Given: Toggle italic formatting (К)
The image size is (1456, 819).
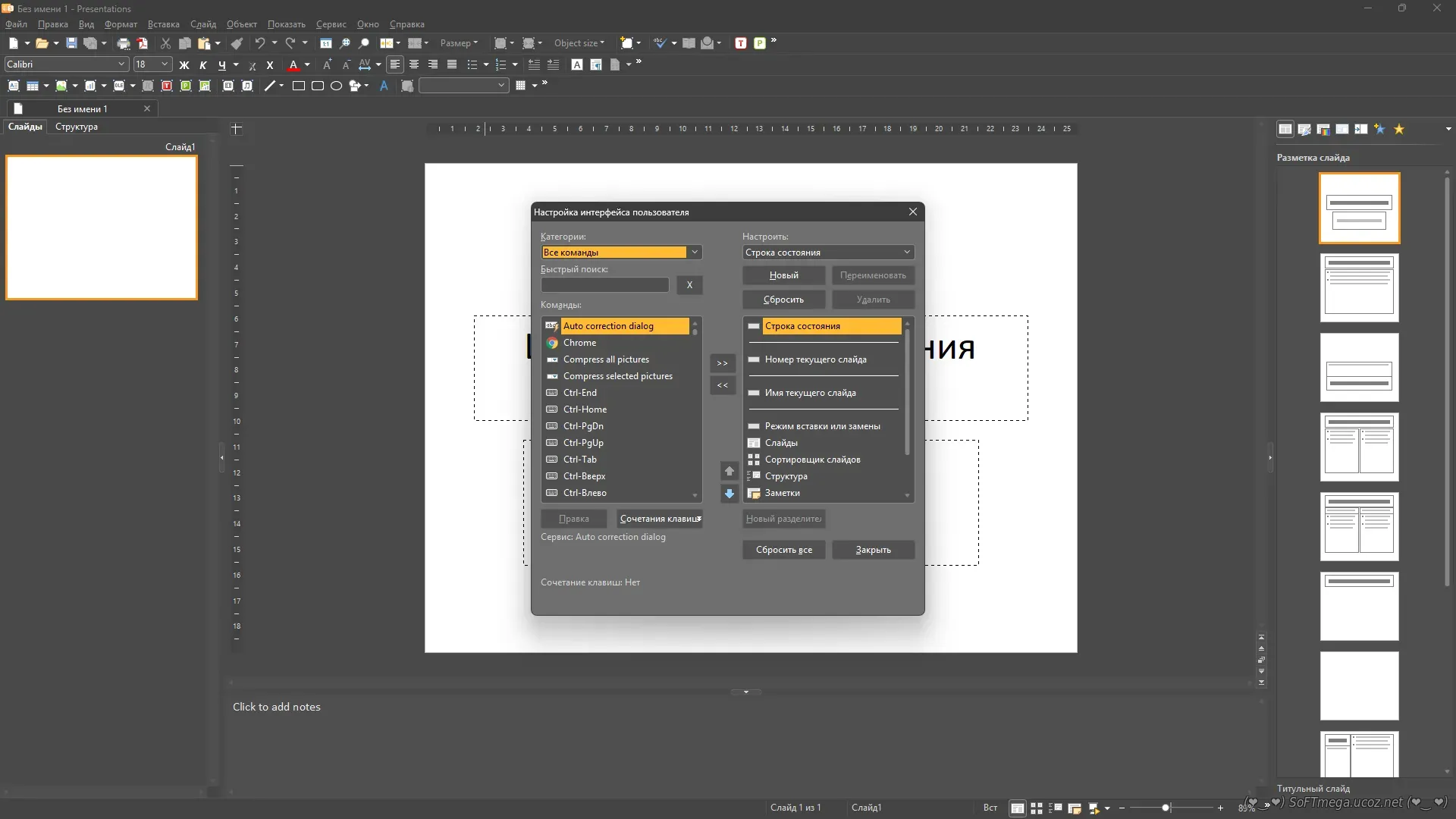Looking at the screenshot, I should pyautogui.click(x=203, y=65).
